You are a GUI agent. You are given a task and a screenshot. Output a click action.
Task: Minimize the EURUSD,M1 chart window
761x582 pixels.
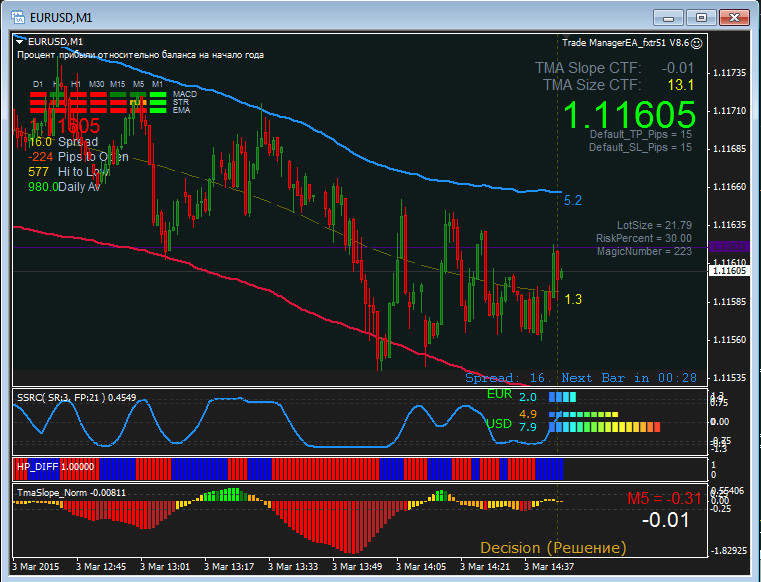tap(668, 18)
